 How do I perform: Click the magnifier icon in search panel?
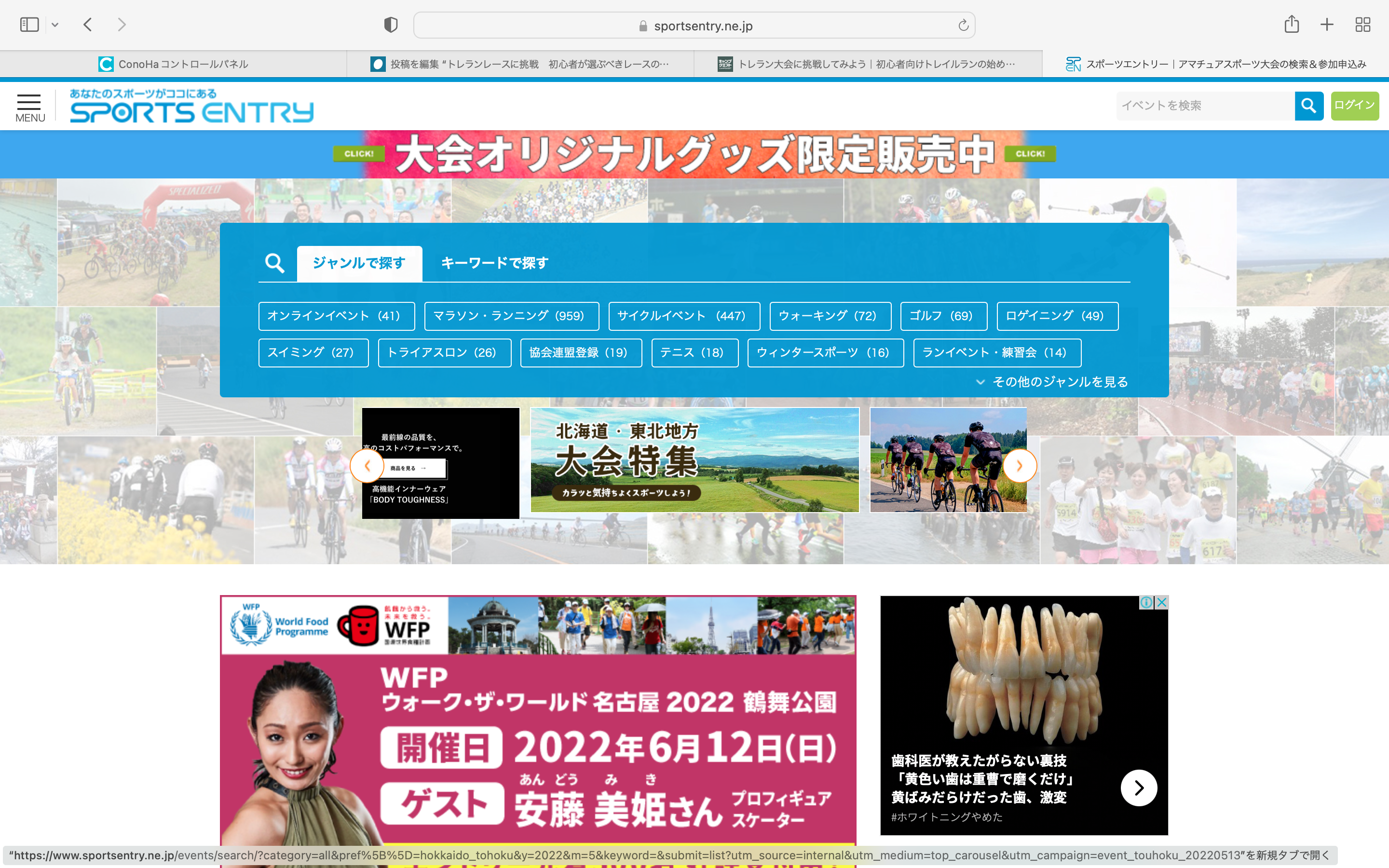pos(275,263)
